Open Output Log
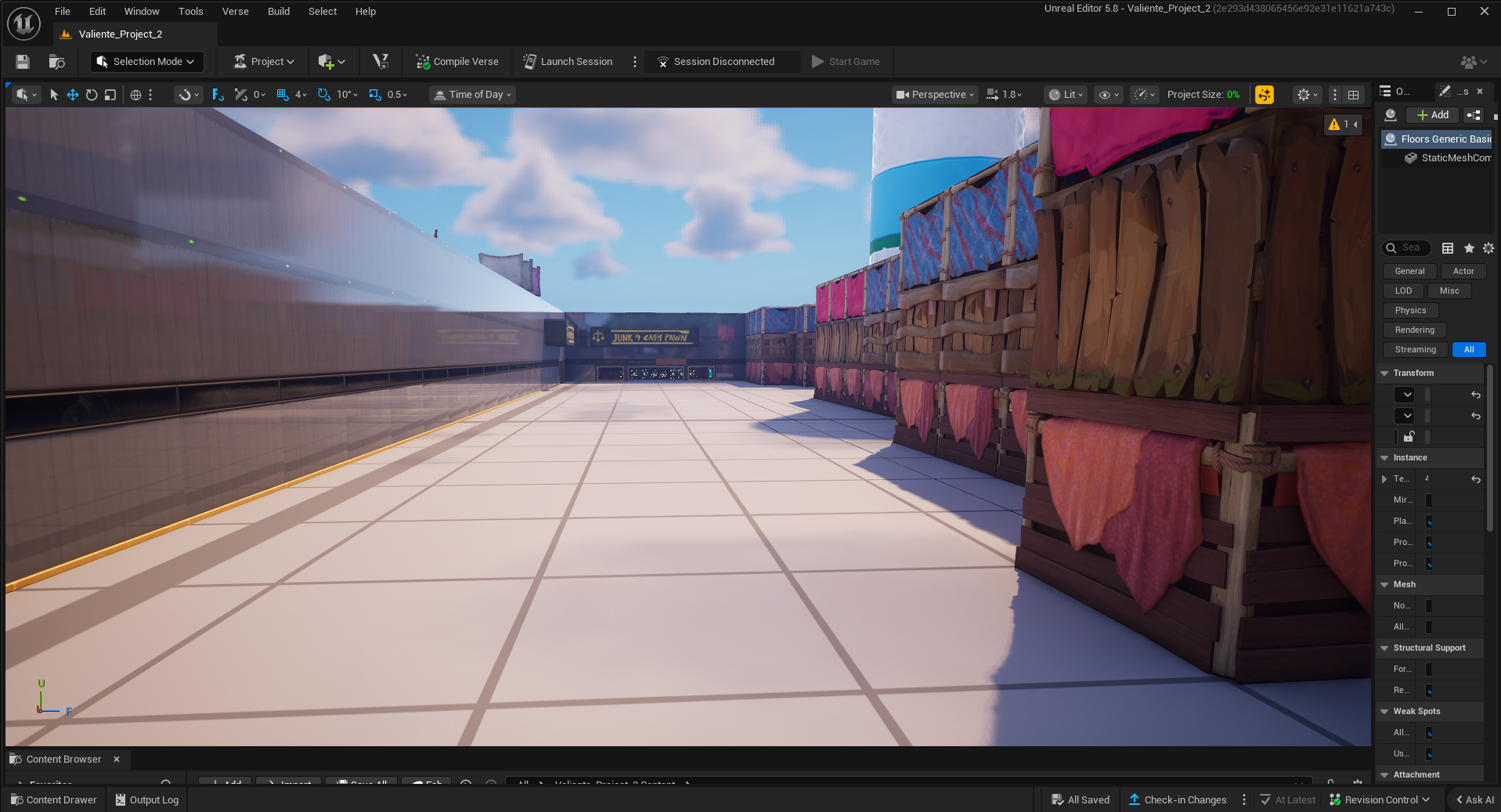 click(x=147, y=800)
